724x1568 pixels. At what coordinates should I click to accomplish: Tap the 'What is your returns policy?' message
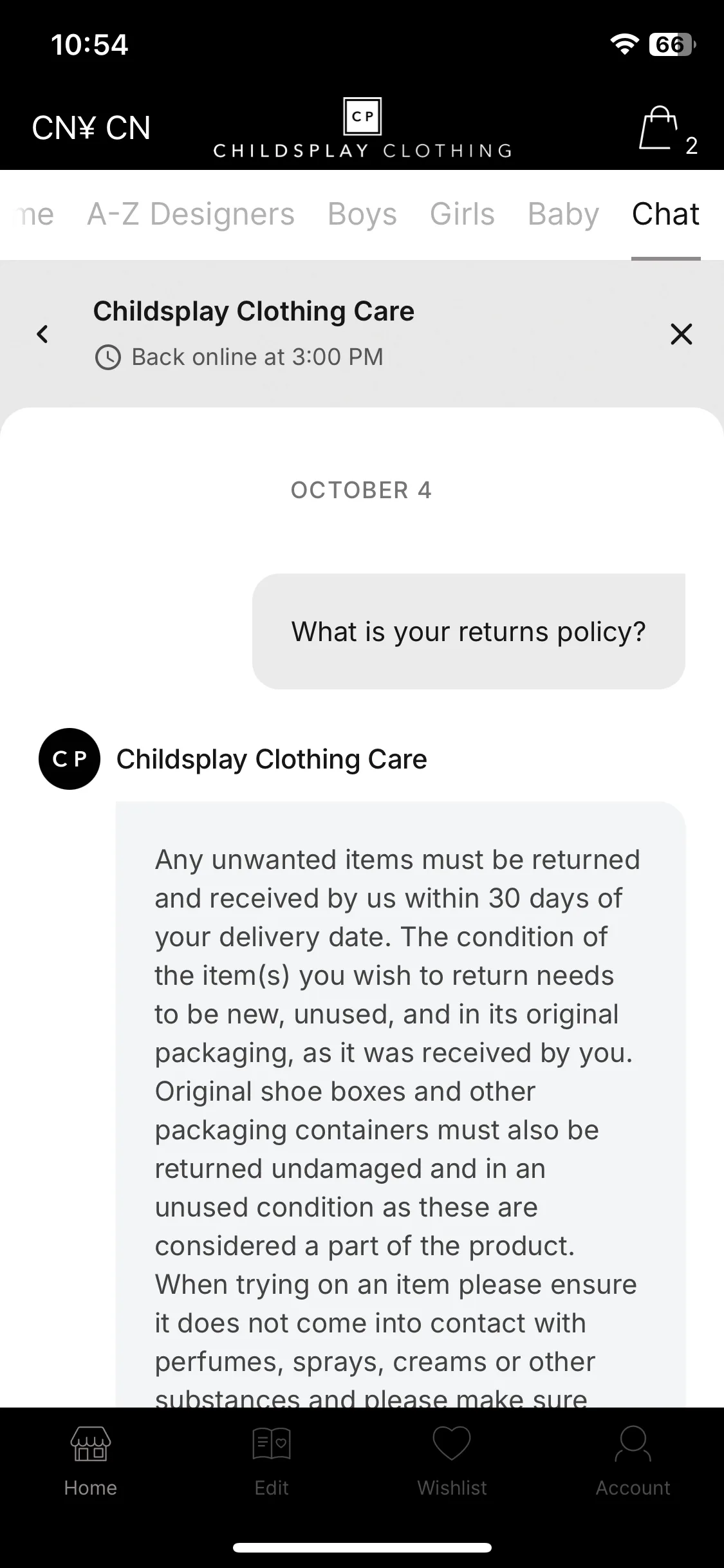(x=469, y=631)
